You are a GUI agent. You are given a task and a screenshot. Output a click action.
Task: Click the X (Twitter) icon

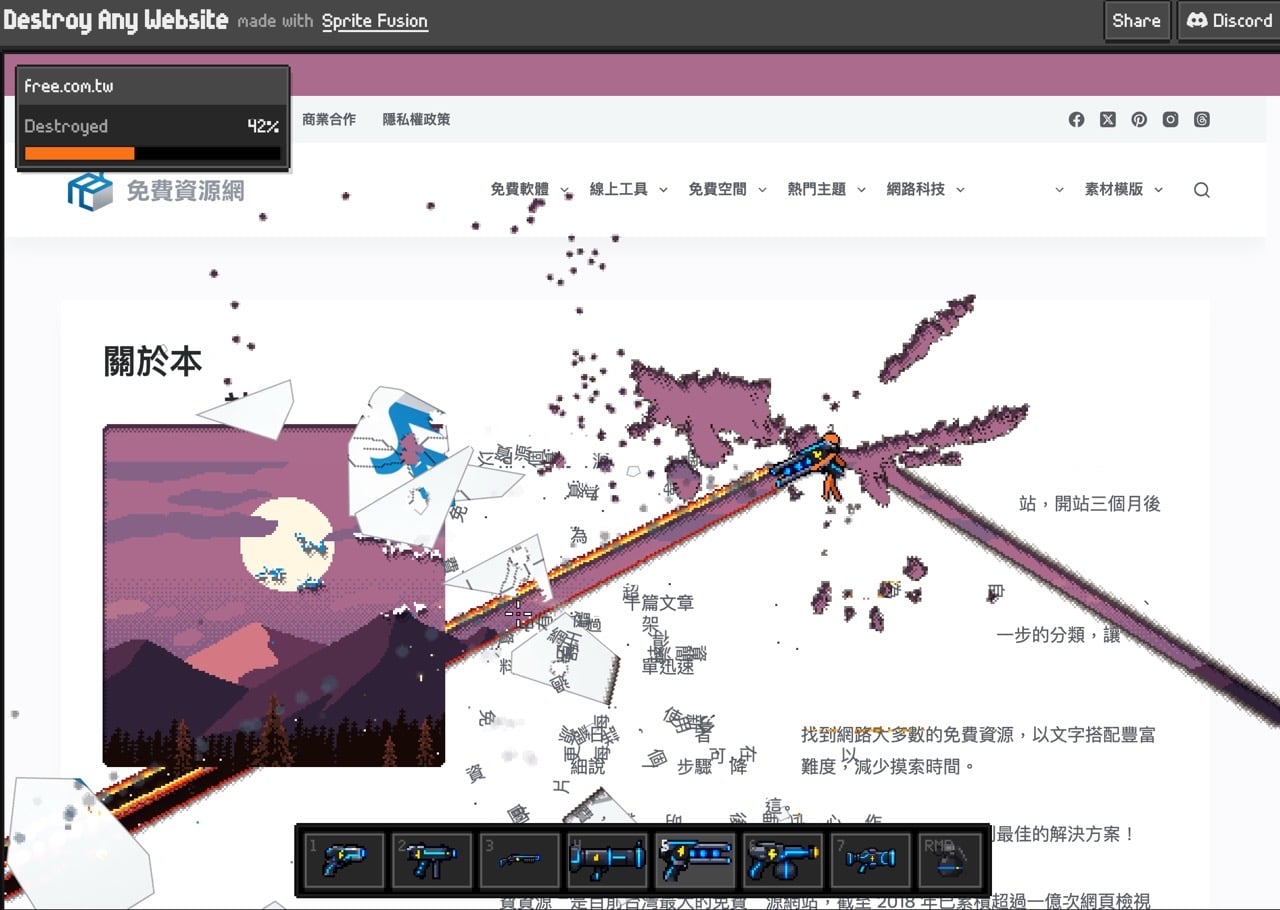tap(1108, 119)
